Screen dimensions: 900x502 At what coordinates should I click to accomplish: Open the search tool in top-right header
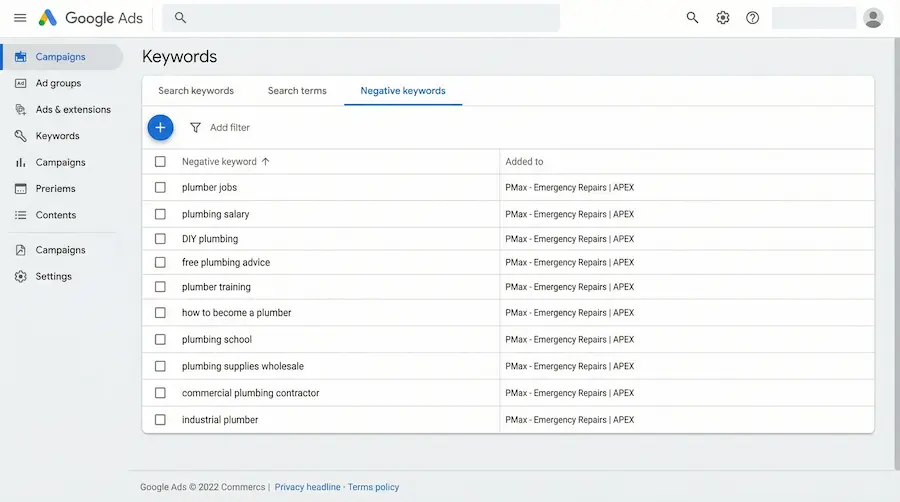(x=692, y=18)
